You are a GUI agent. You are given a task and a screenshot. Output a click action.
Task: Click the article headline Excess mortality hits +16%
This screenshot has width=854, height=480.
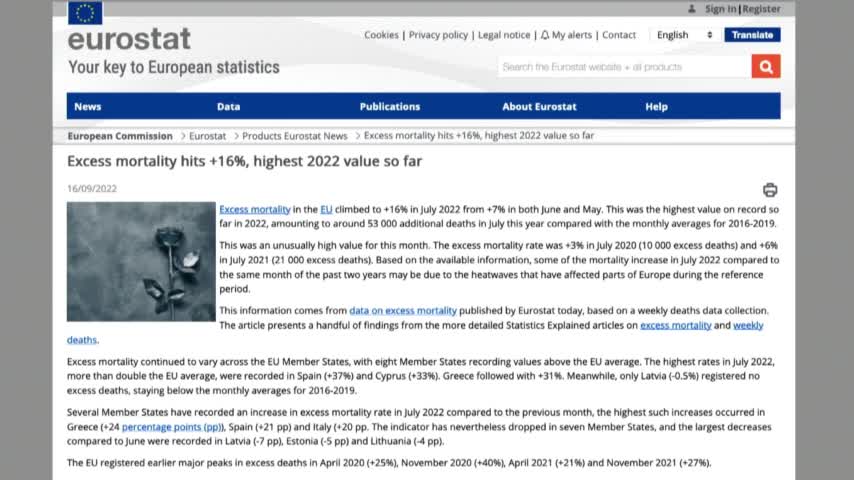(245, 161)
